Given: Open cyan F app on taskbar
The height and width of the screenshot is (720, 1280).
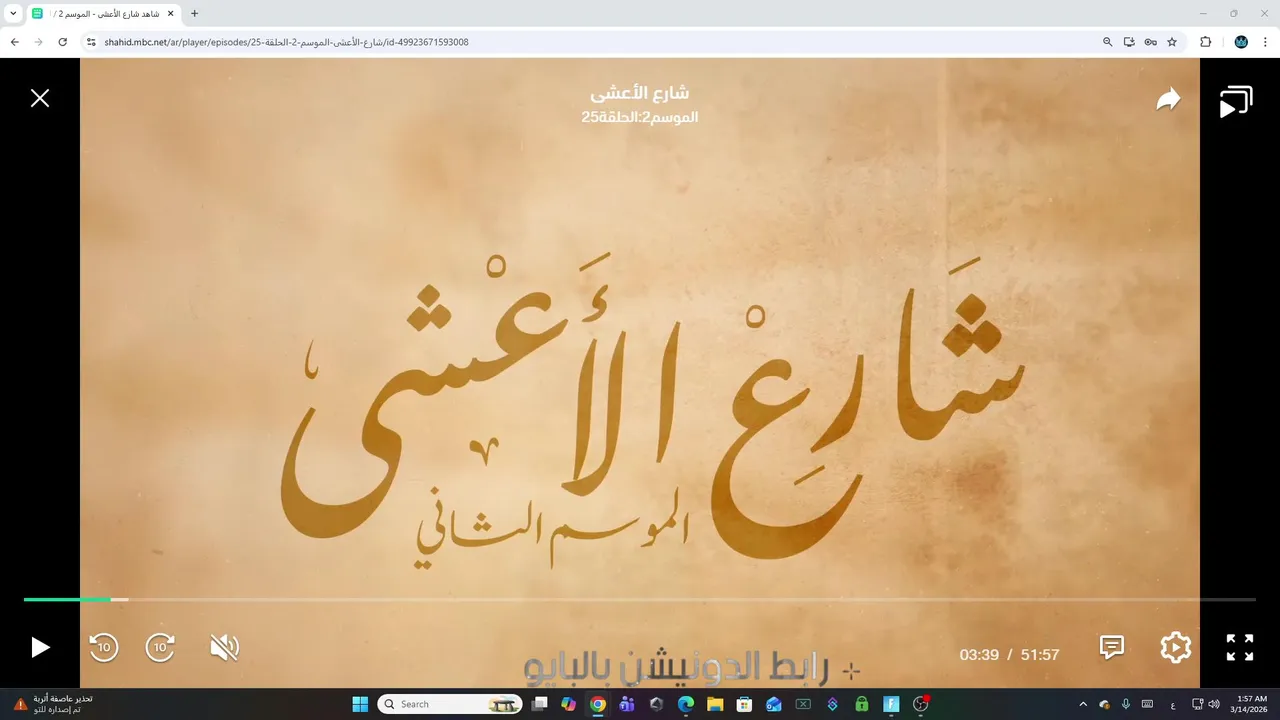Looking at the screenshot, I should click(891, 704).
